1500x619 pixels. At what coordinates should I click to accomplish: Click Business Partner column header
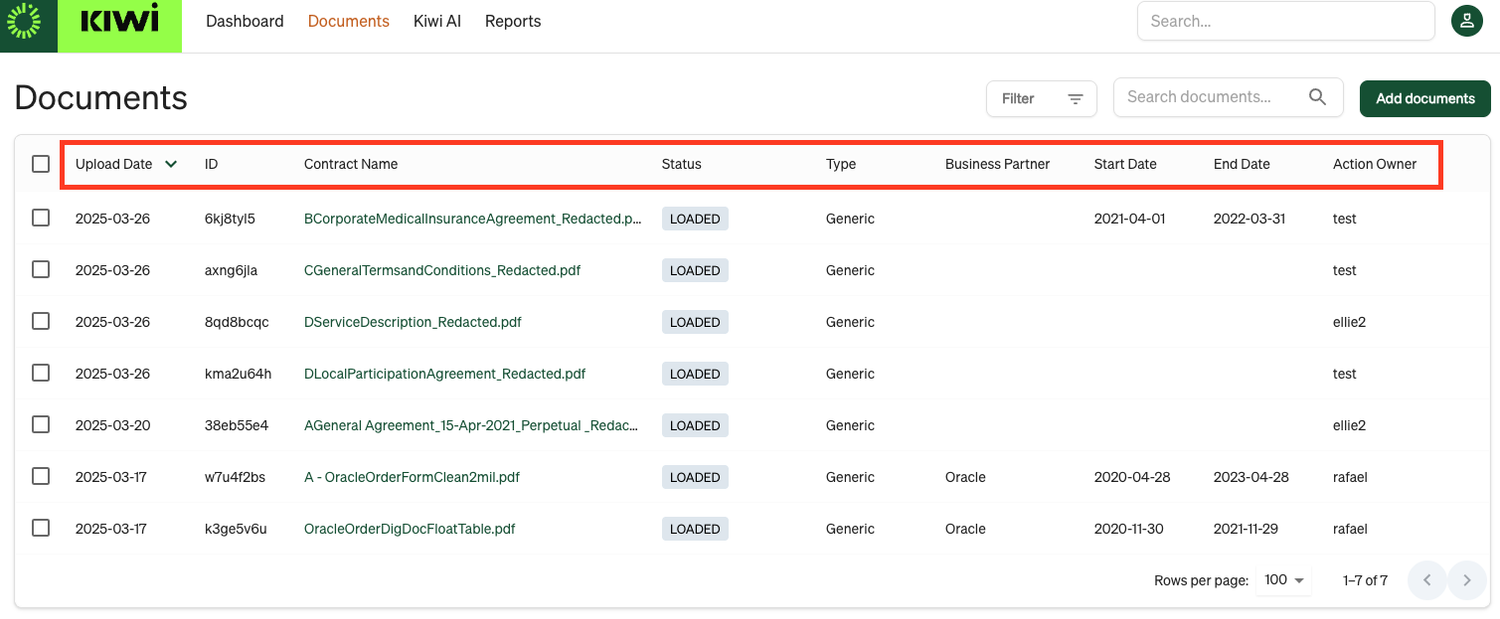pos(997,164)
